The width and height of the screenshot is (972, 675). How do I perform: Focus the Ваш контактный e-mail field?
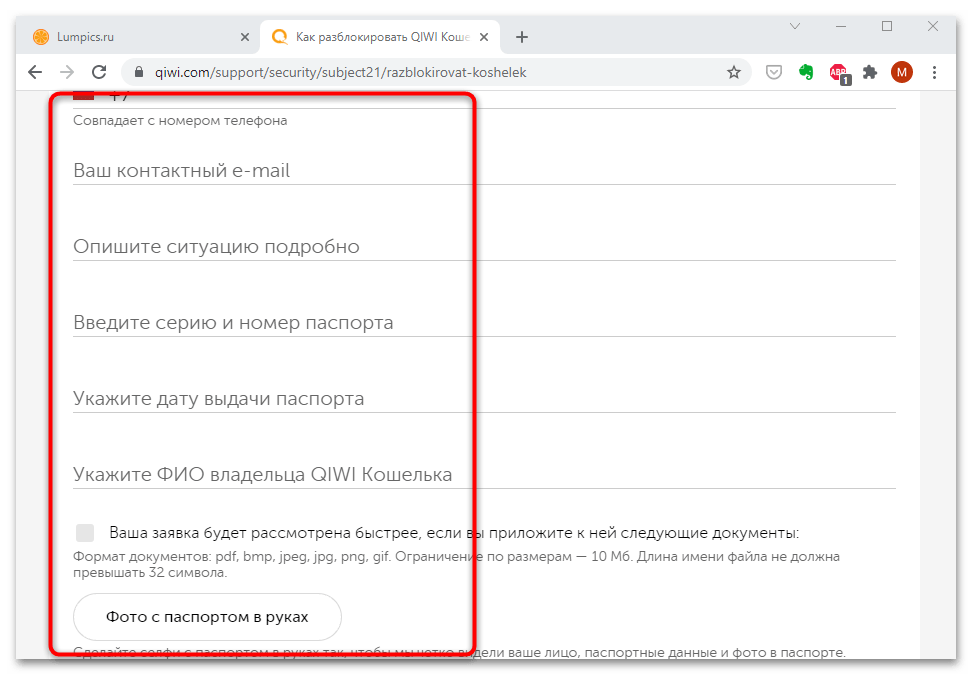tap(484, 170)
